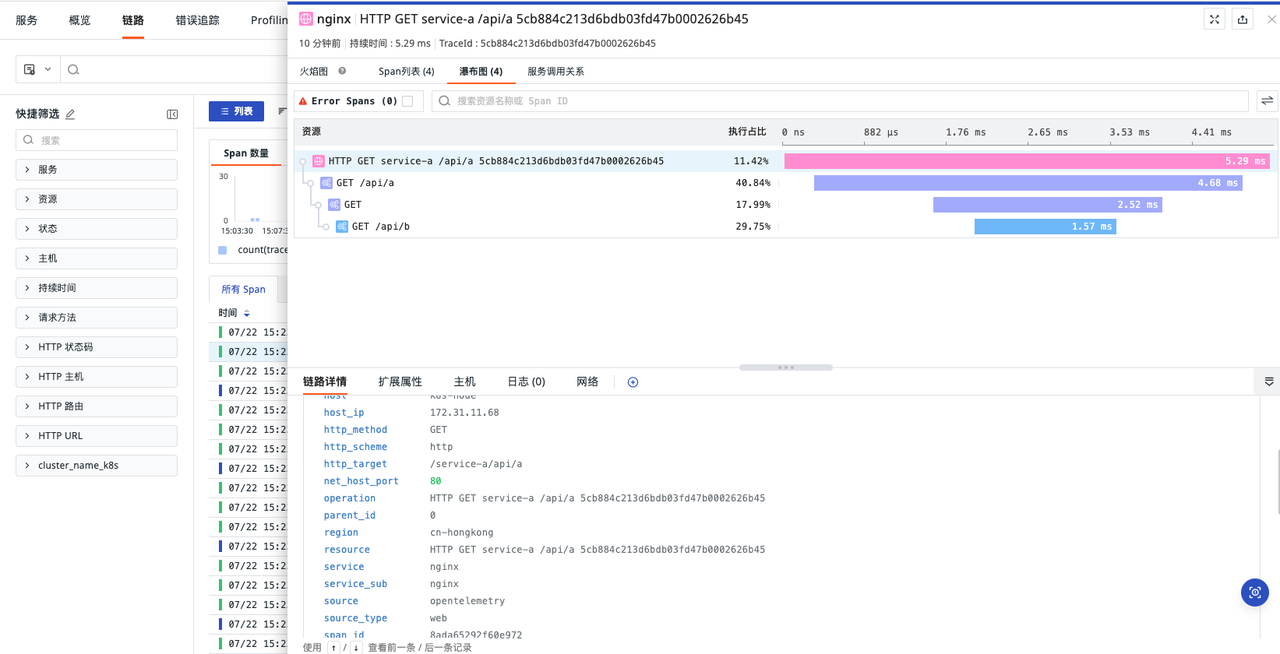Open the 扩展属性 tab
1280x654 pixels.
click(x=400, y=382)
